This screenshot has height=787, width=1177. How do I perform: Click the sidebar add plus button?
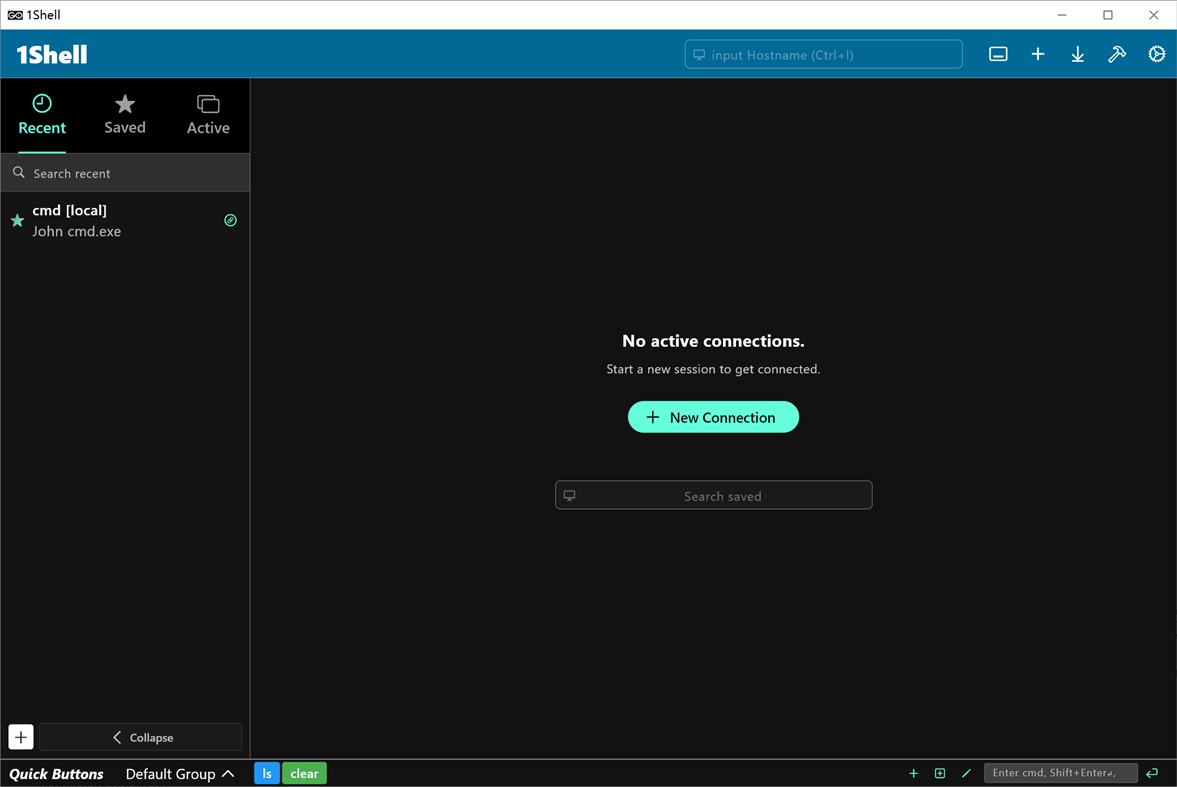pos(21,737)
